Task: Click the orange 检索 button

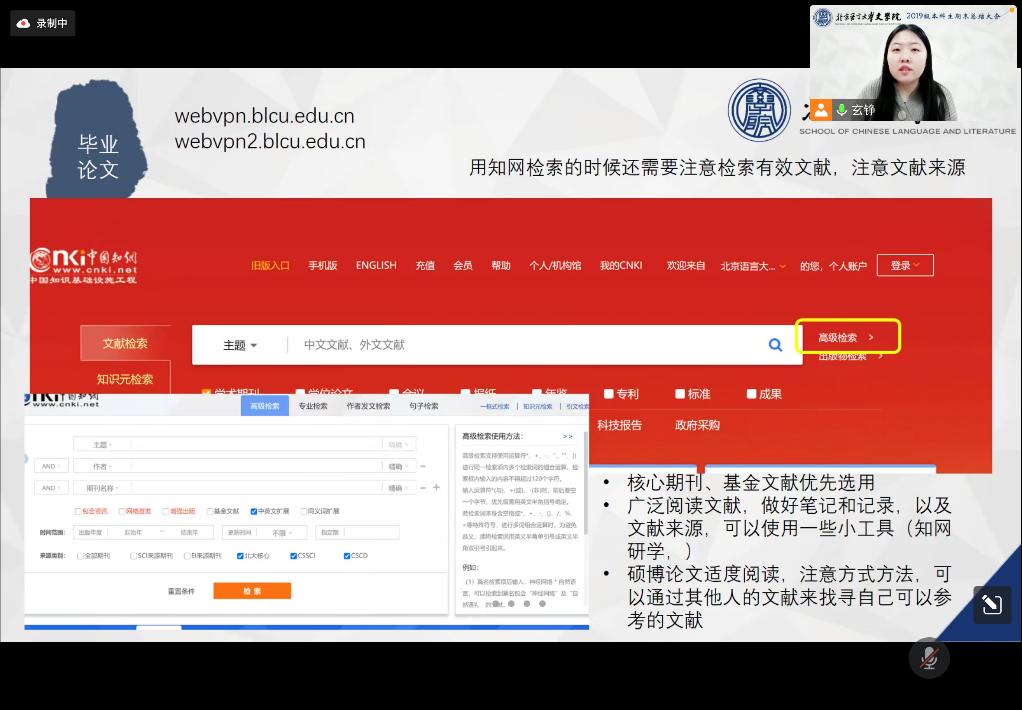Action: click(x=252, y=591)
